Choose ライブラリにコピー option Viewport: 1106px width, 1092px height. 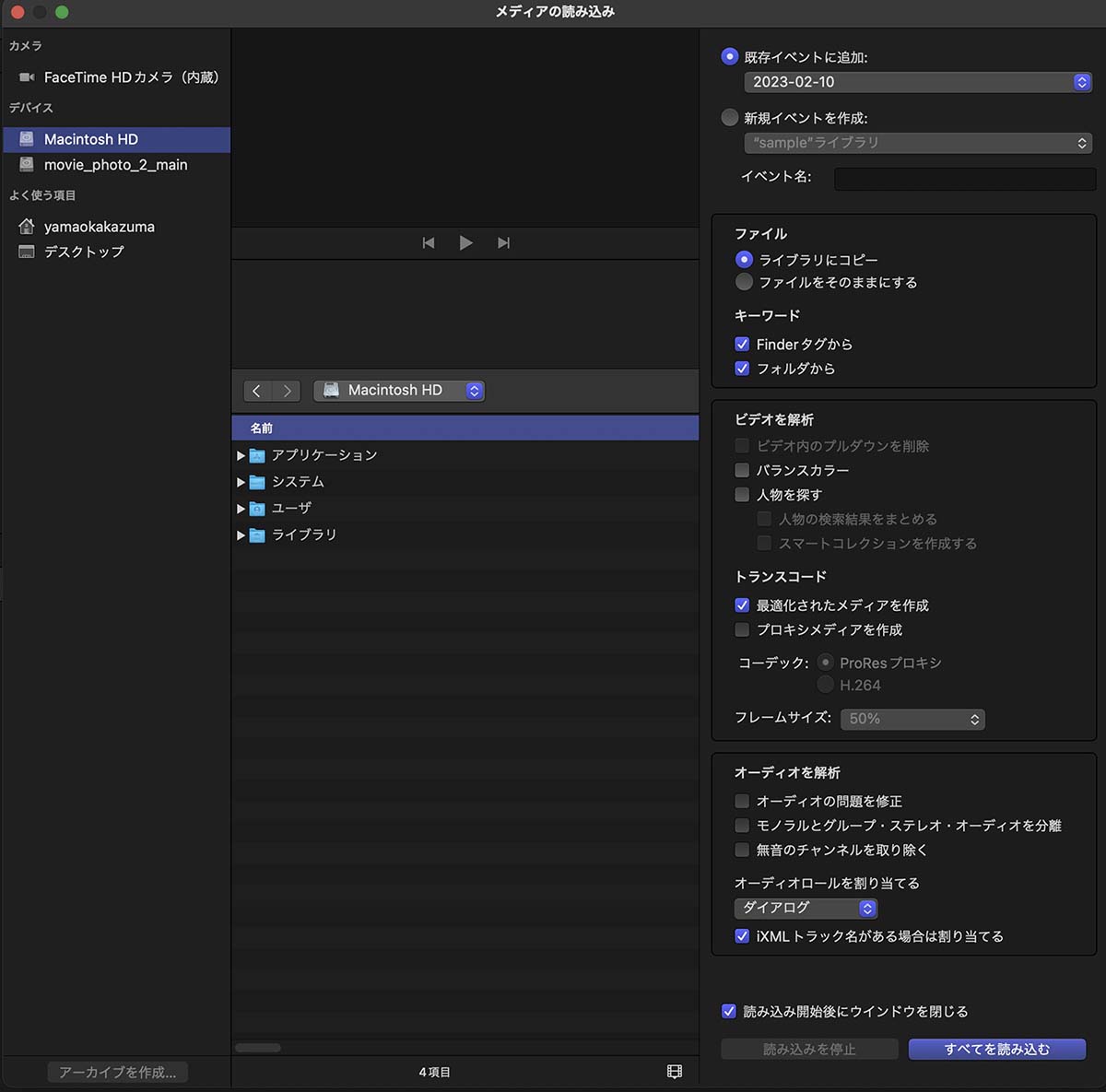point(744,260)
